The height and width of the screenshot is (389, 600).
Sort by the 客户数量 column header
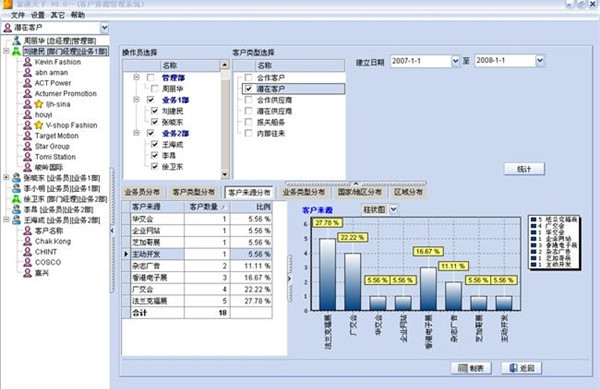(207, 207)
